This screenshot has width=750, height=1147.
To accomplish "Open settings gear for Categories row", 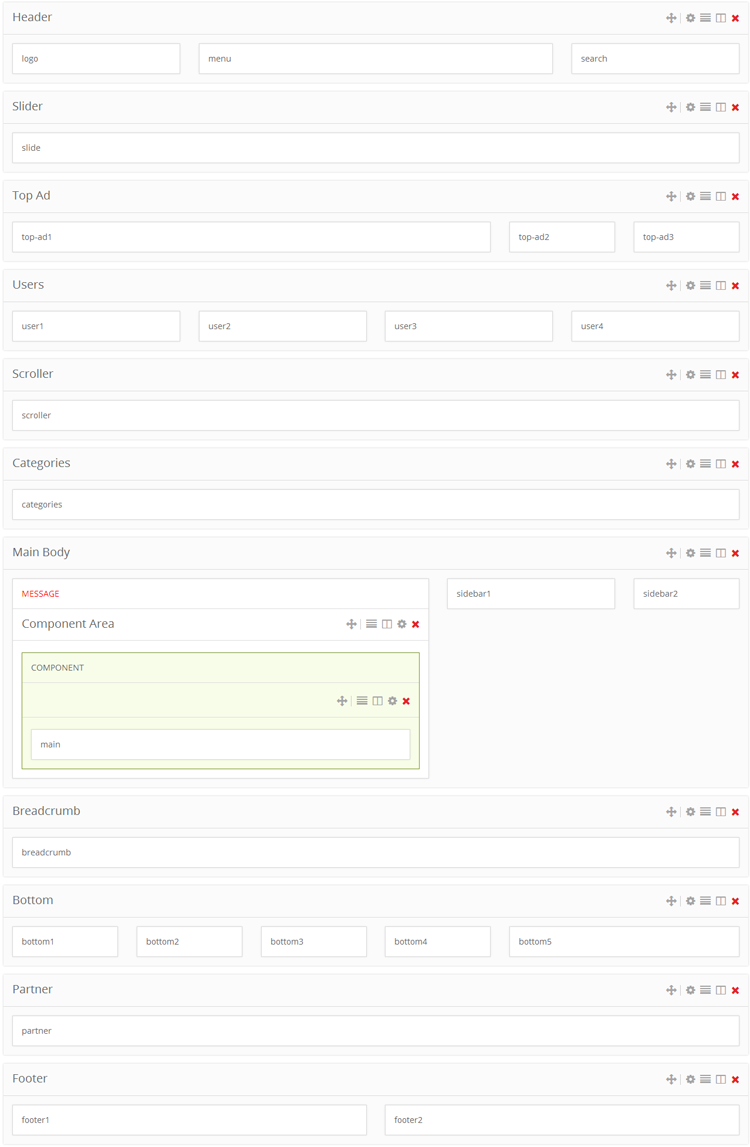I will (x=690, y=464).
